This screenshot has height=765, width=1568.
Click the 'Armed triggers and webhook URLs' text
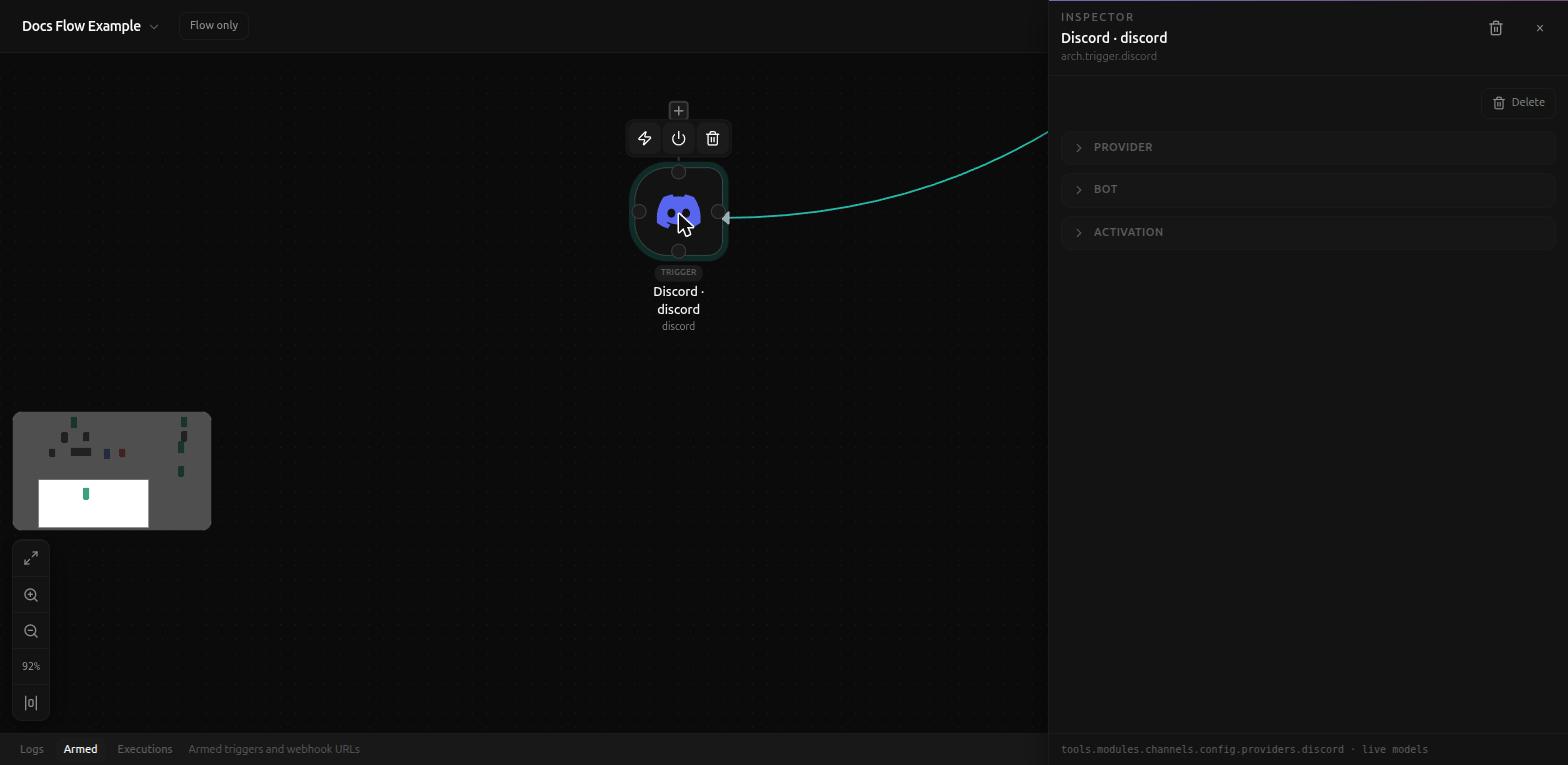point(274,749)
